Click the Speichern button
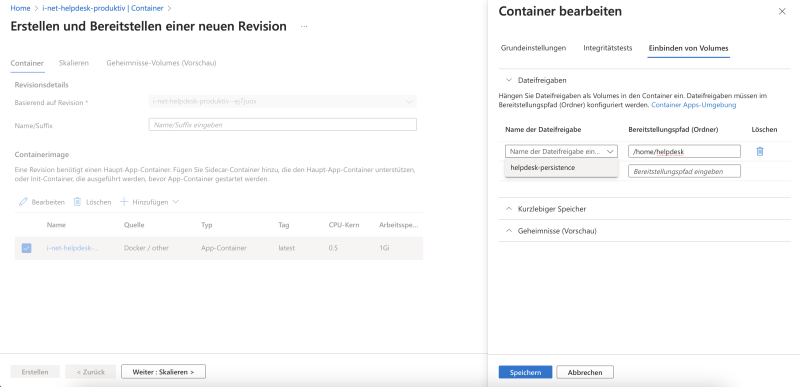Image resolution: width=800 pixels, height=387 pixels. [525, 372]
